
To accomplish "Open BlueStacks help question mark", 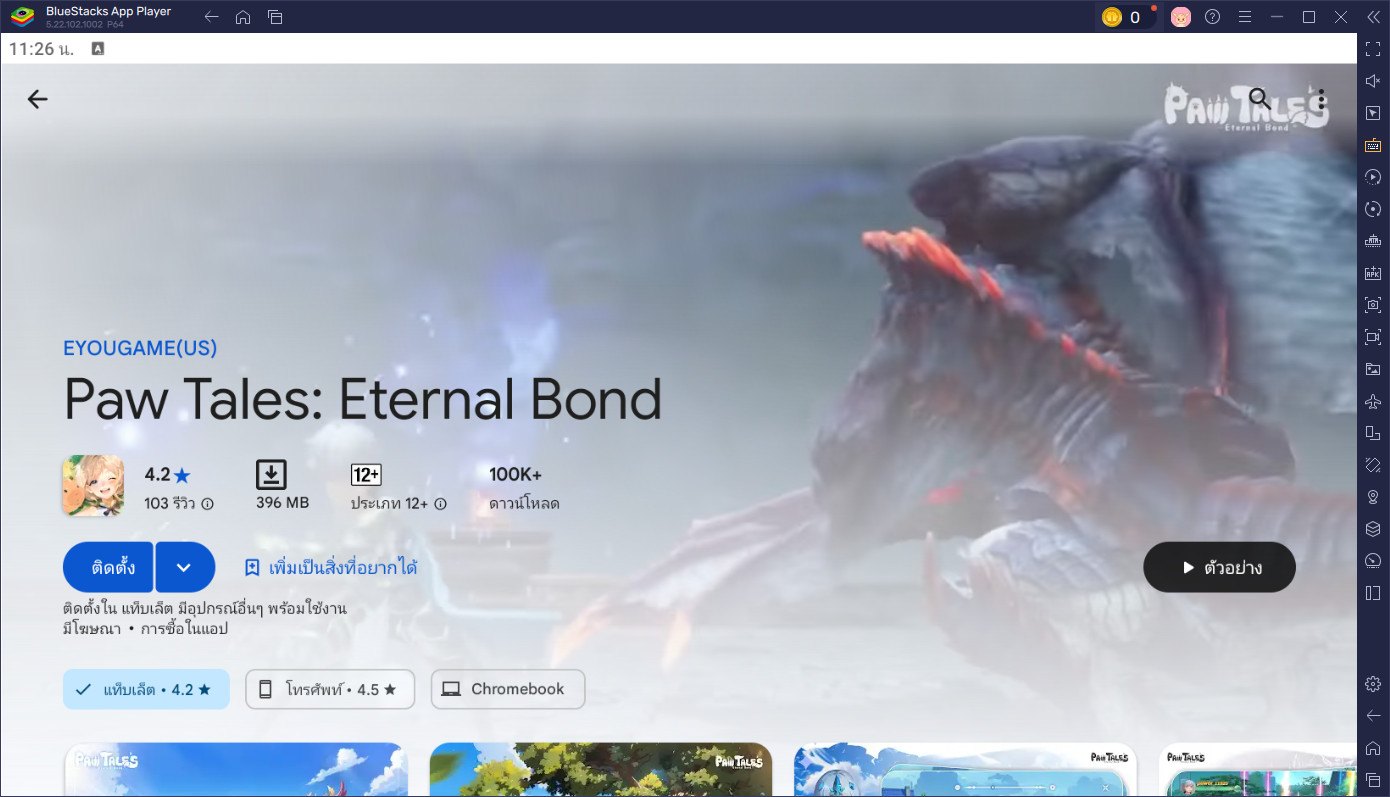I will point(1213,17).
